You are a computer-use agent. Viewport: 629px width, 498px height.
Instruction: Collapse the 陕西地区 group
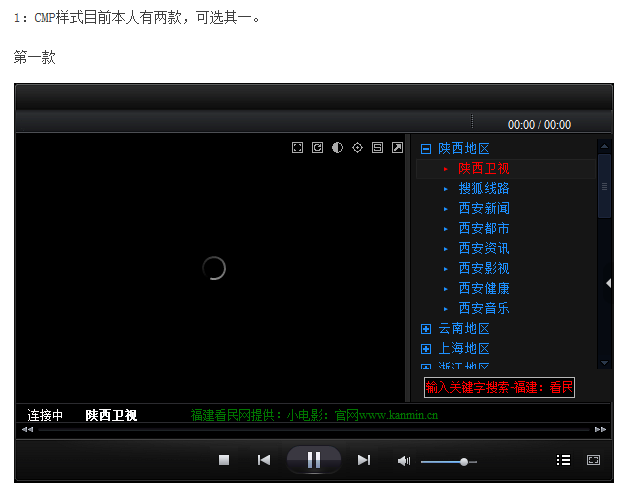426,149
